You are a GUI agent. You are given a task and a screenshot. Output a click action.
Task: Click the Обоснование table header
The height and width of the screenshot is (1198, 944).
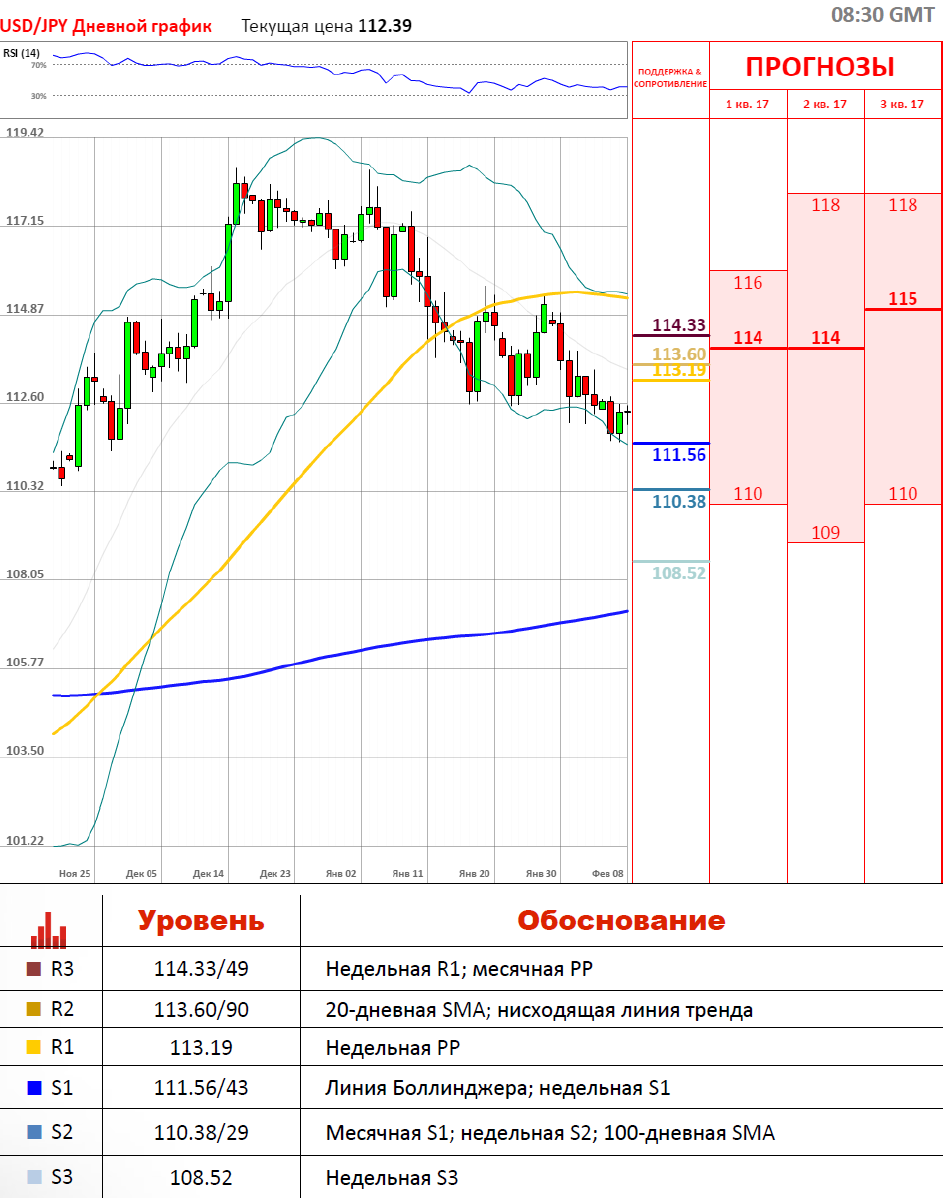point(622,921)
